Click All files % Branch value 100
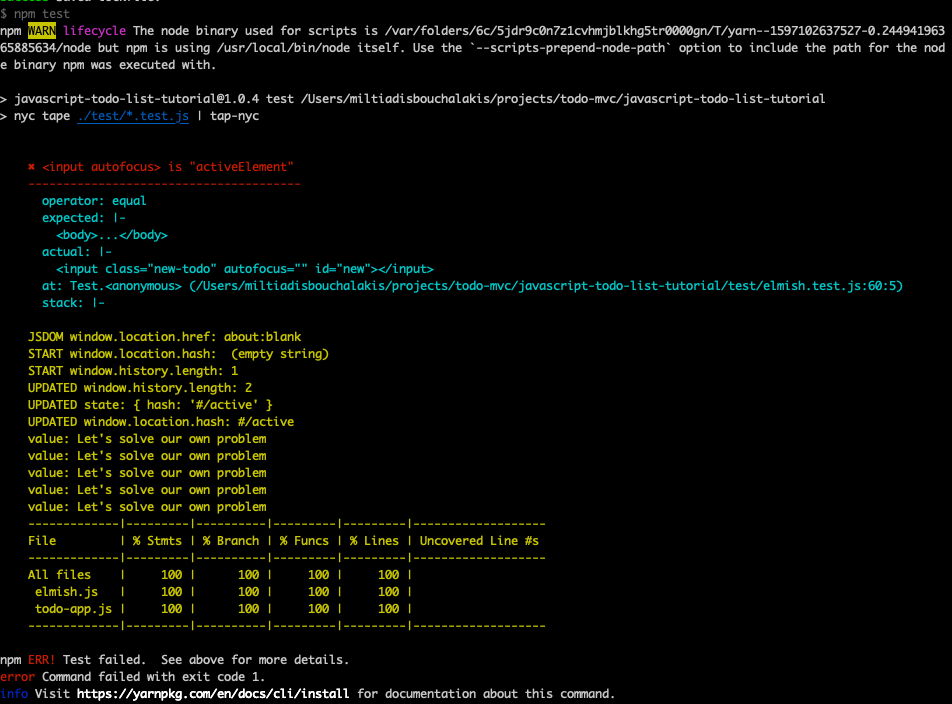This screenshot has height=704, width=952. (248, 575)
